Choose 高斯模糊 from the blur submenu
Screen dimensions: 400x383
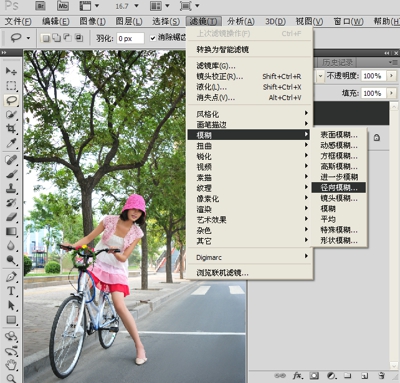[x=339, y=166]
